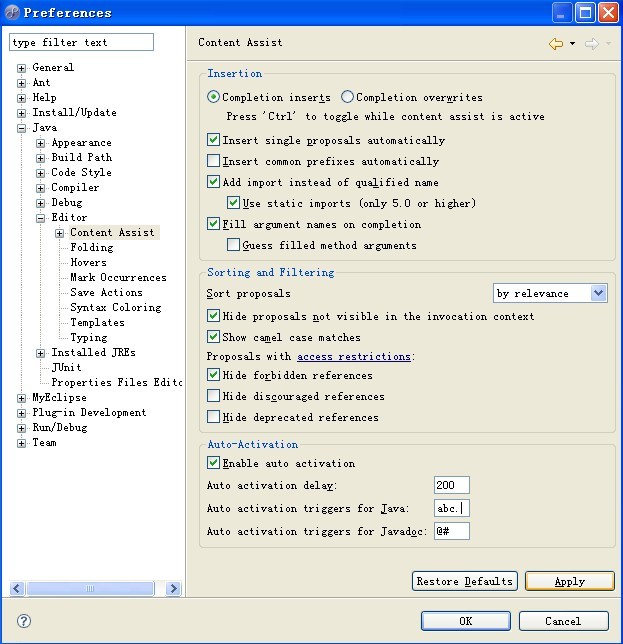Click the Restore Defaults button
Viewport: 623px width, 644px height.
(x=465, y=581)
